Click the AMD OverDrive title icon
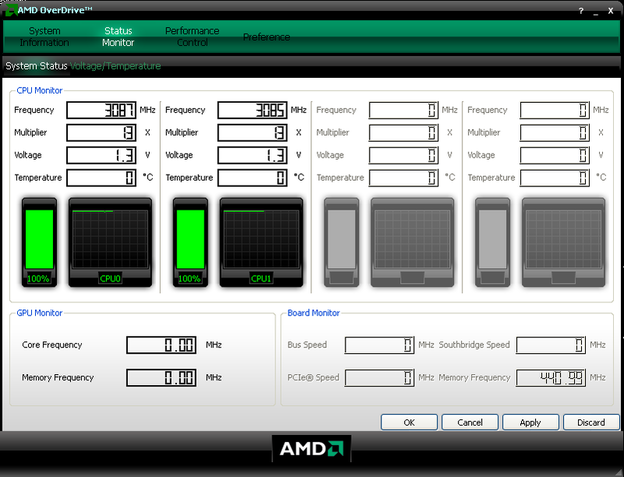 click(10, 10)
